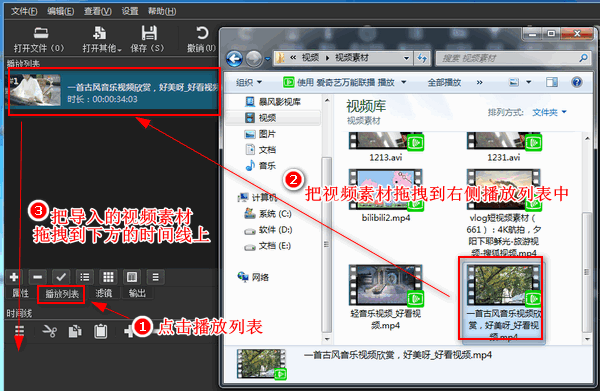Click the 打开其他 toolbar icon
The width and height of the screenshot is (600, 391).
(x=99, y=33)
